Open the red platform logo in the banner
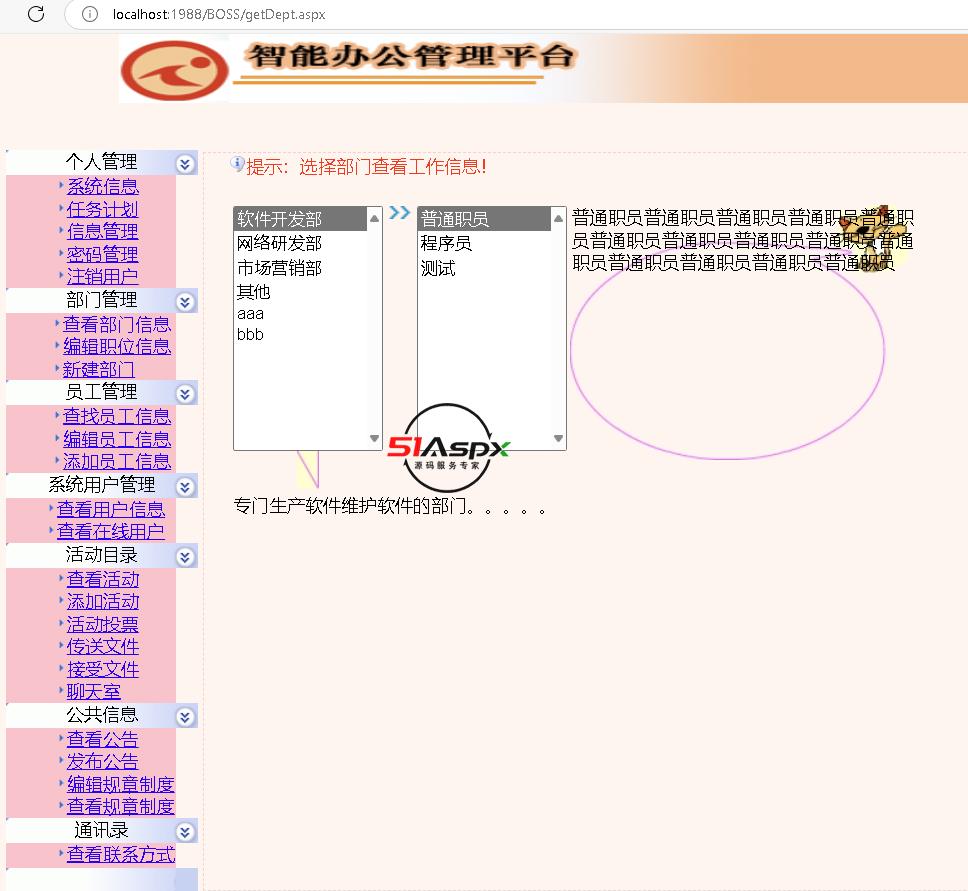 (x=175, y=70)
